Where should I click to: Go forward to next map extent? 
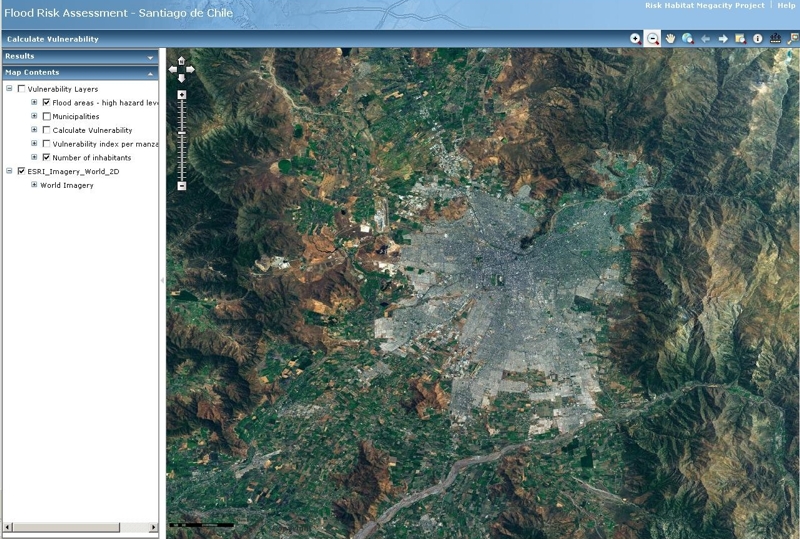[723, 38]
